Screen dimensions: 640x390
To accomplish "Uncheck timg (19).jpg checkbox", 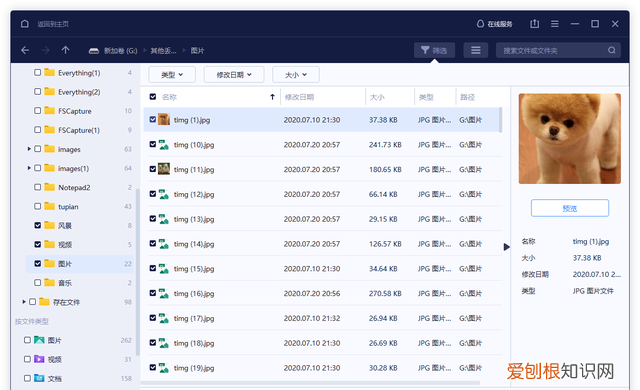I will 153,368.
